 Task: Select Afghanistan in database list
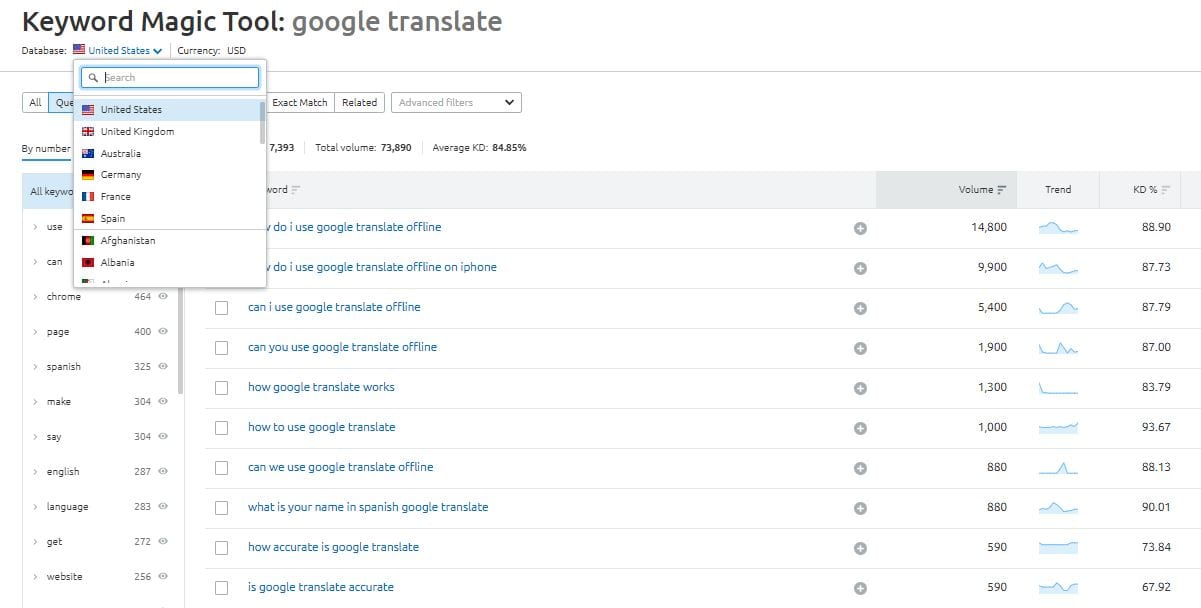[167, 241]
